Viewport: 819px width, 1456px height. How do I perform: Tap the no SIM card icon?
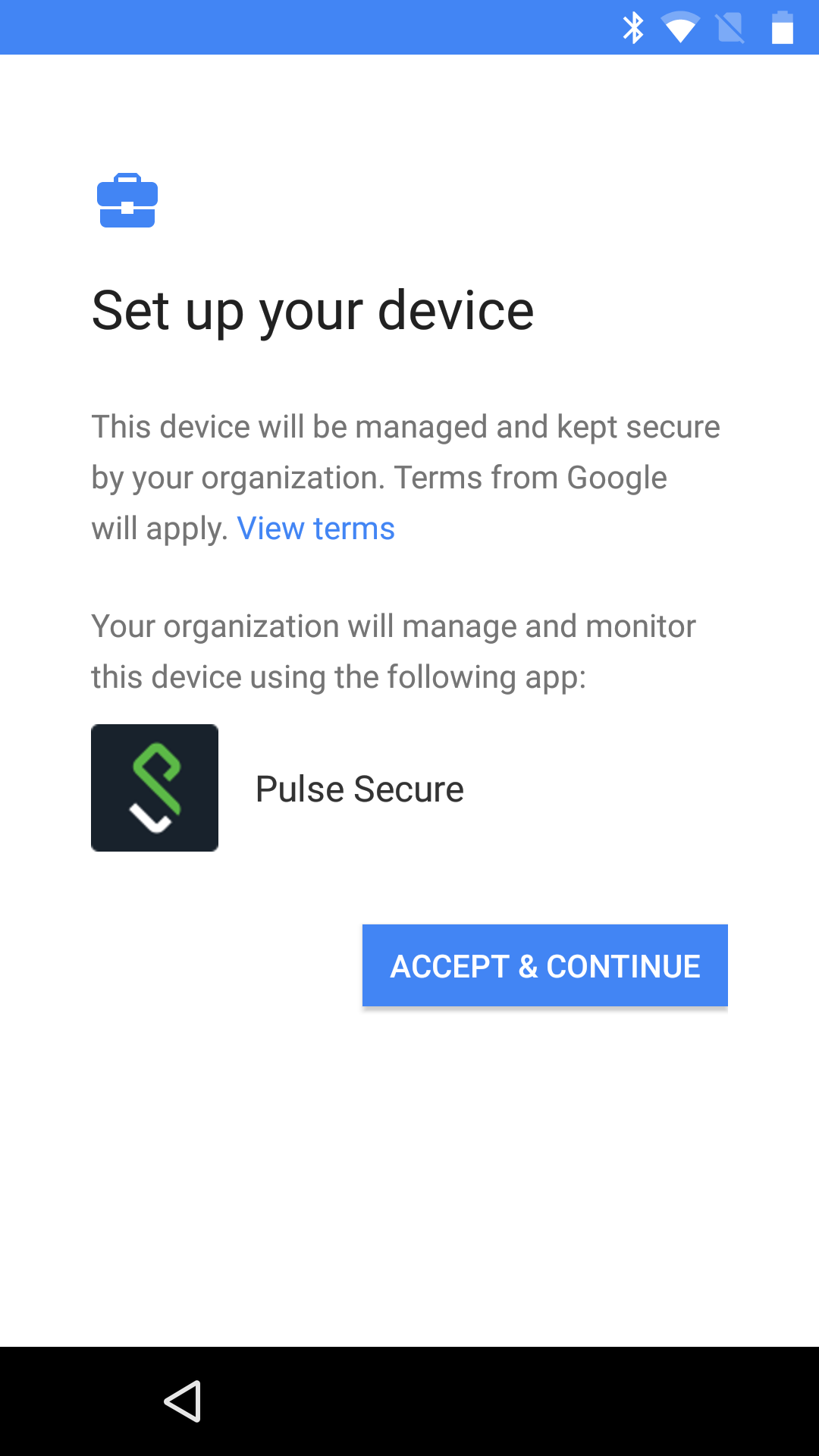730,28
